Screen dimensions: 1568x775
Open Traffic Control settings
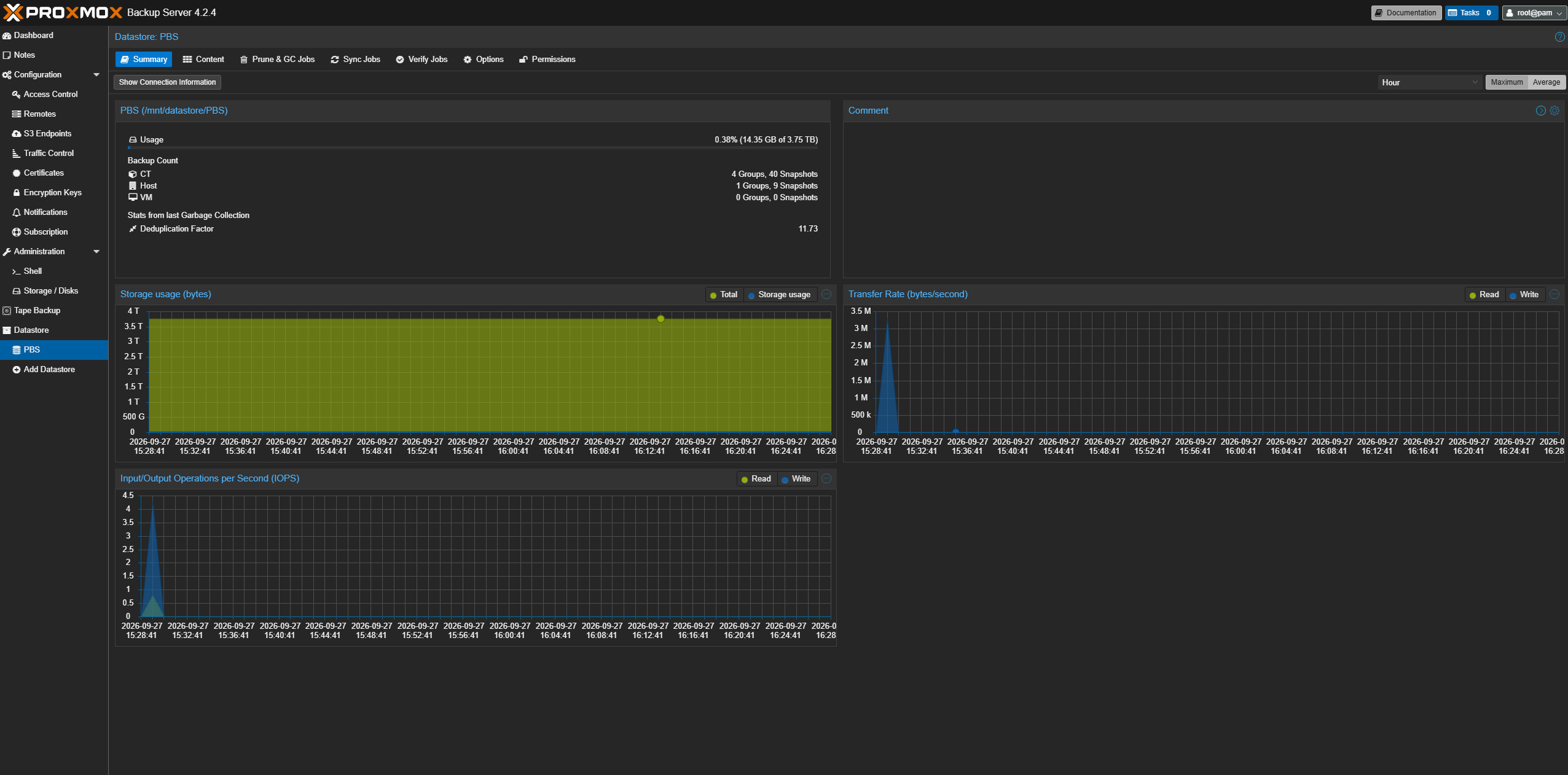click(54, 154)
